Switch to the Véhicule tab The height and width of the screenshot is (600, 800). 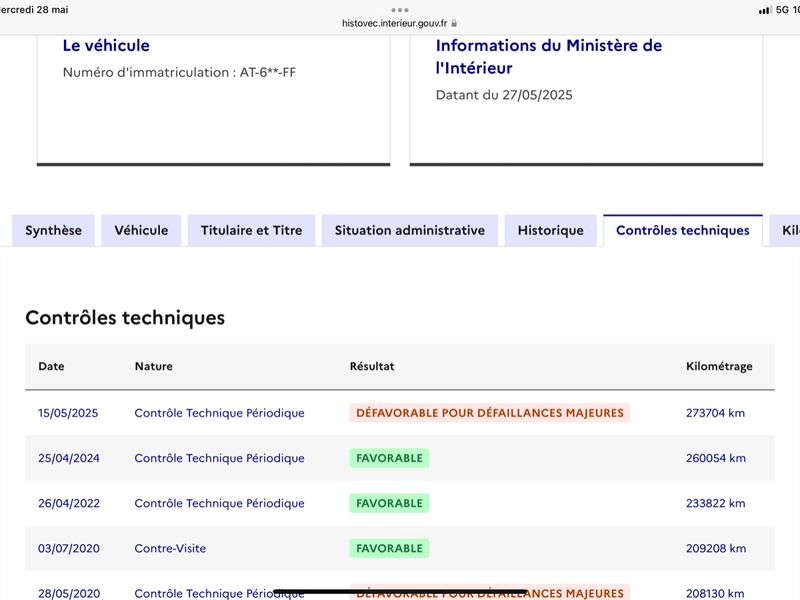141,231
